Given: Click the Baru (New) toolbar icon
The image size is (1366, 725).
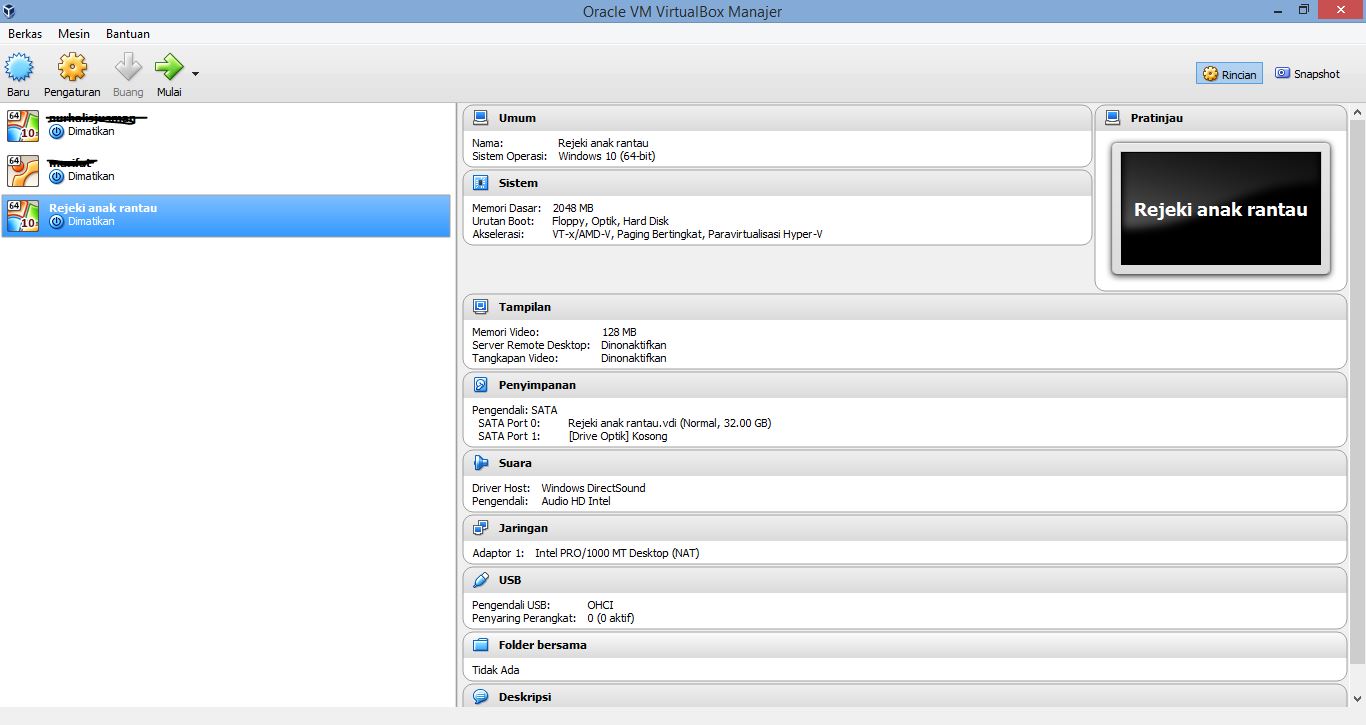Looking at the screenshot, I should pyautogui.click(x=19, y=67).
